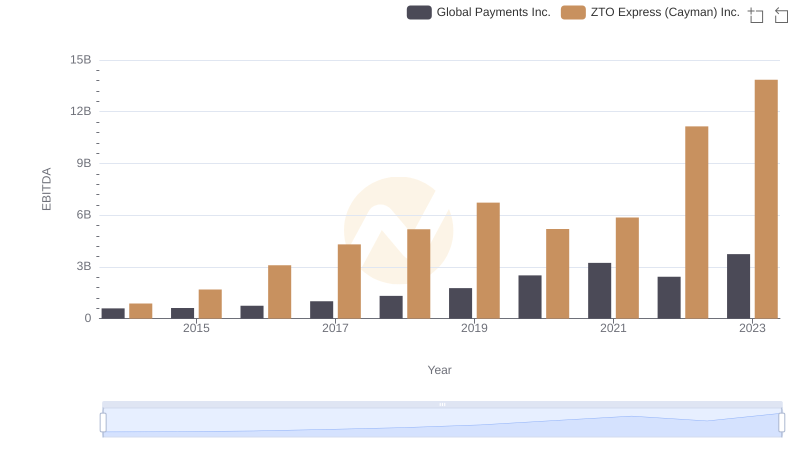Click the ZTO Express 2020 bar

coord(558,274)
